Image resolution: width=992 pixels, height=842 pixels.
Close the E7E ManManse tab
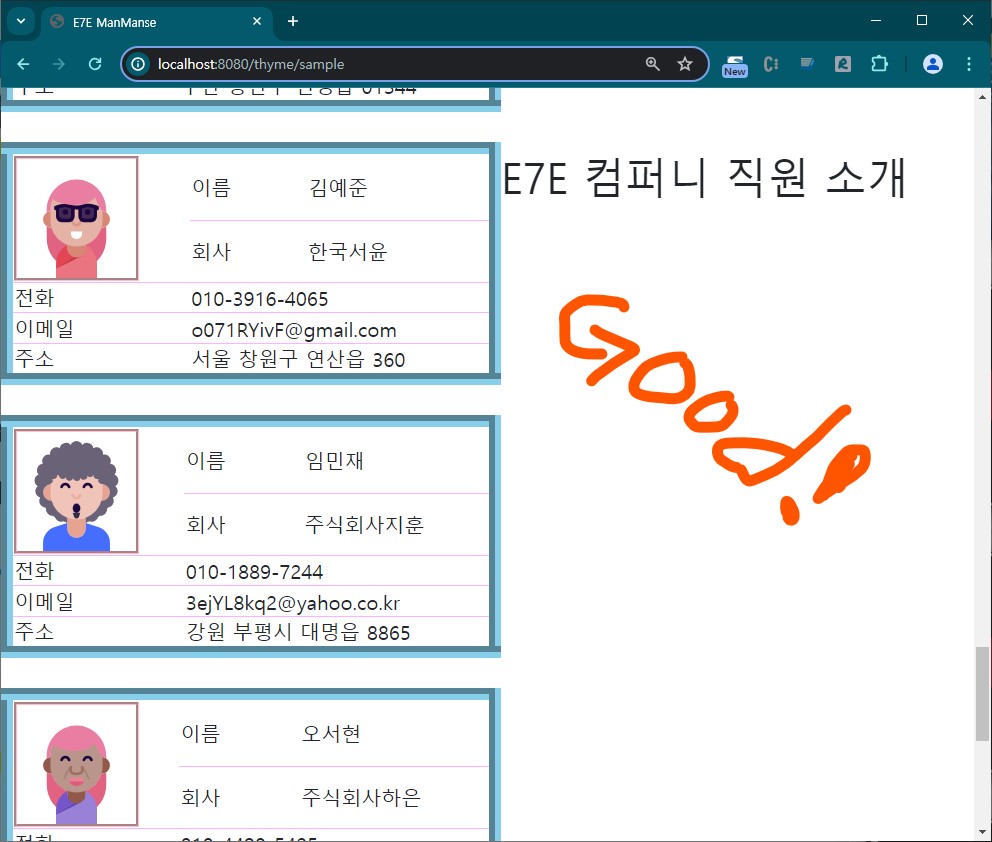(257, 22)
